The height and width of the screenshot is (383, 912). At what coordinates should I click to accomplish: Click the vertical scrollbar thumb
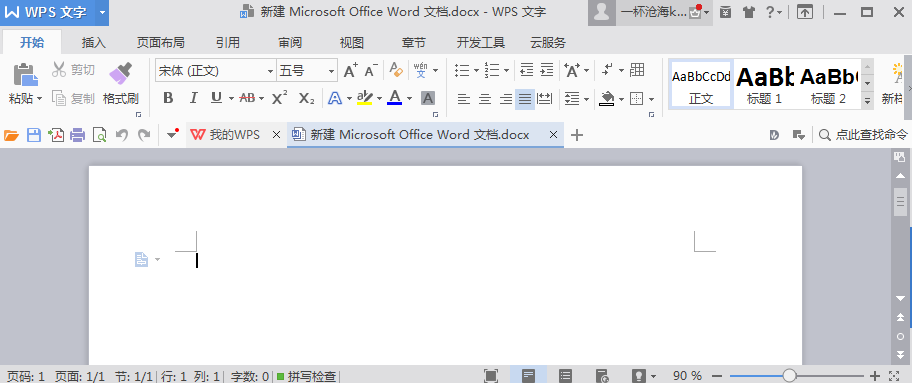point(900,201)
